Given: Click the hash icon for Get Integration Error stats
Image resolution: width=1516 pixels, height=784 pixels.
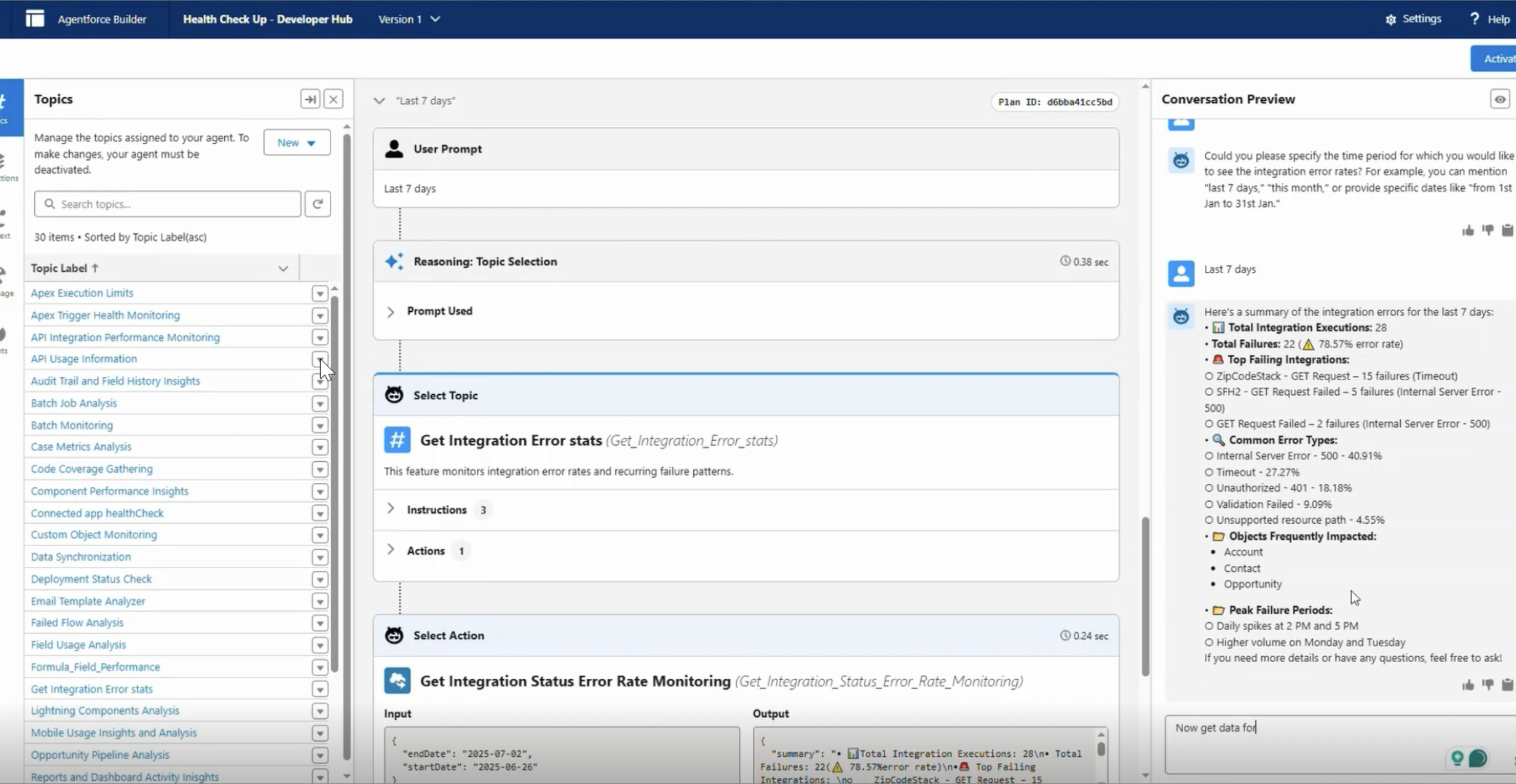Looking at the screenshot, I should coord(397,440).
